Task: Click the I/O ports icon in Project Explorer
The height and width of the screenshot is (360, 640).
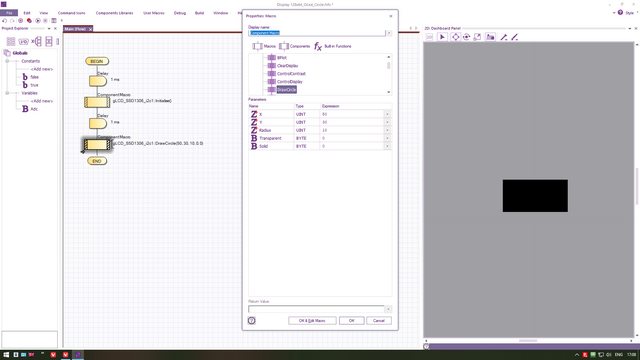Action: tap(23, 42)
